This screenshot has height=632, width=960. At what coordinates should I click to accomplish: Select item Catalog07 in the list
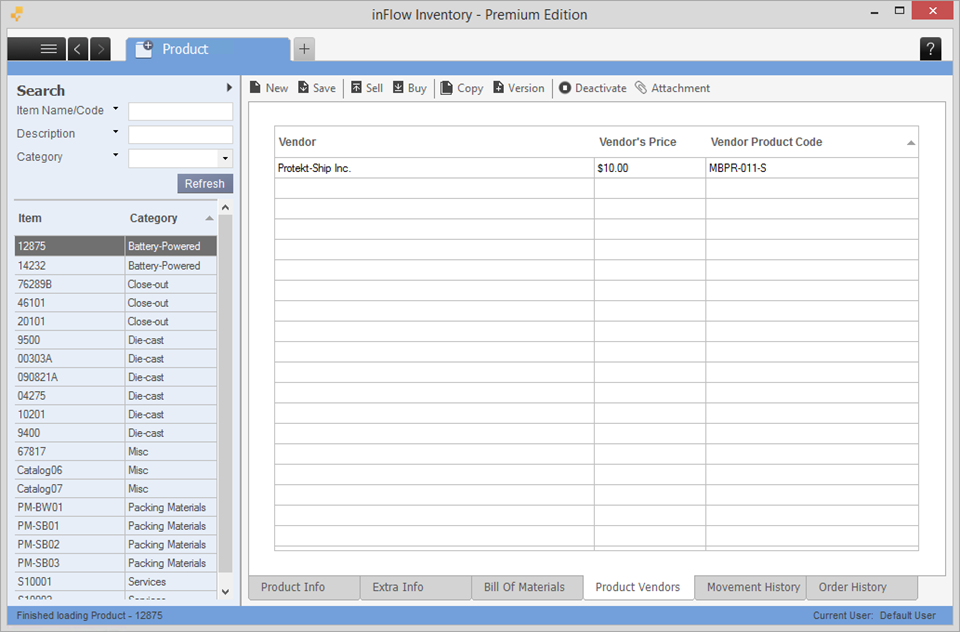(x=116, y=489)
